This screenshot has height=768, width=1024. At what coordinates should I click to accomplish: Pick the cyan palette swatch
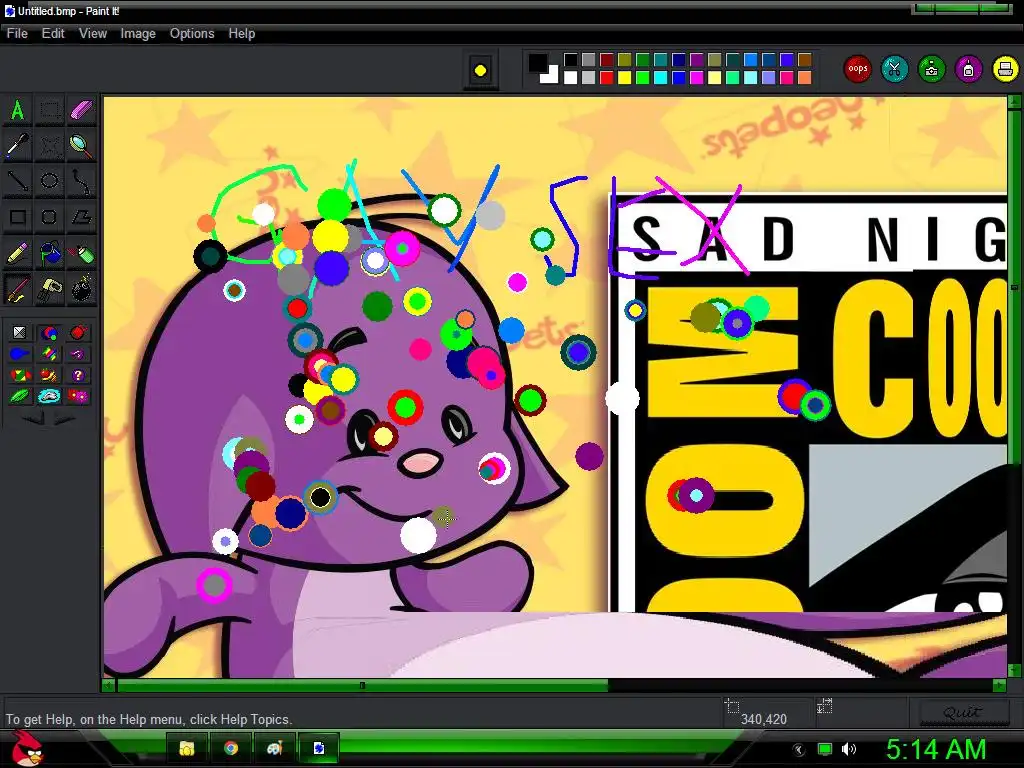click(661, 78)
